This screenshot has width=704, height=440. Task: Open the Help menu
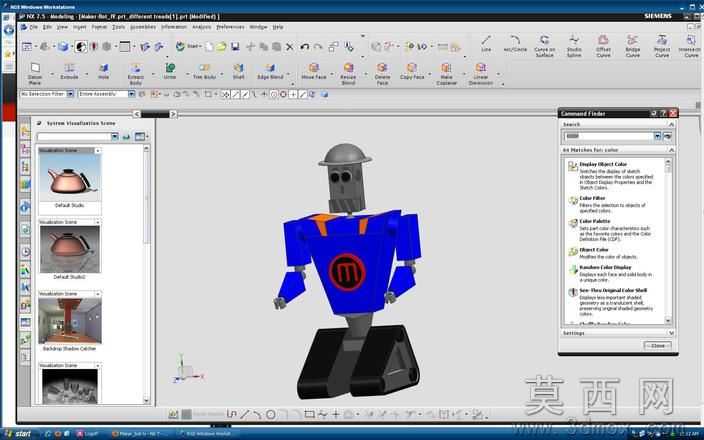[x=278, y=27]
